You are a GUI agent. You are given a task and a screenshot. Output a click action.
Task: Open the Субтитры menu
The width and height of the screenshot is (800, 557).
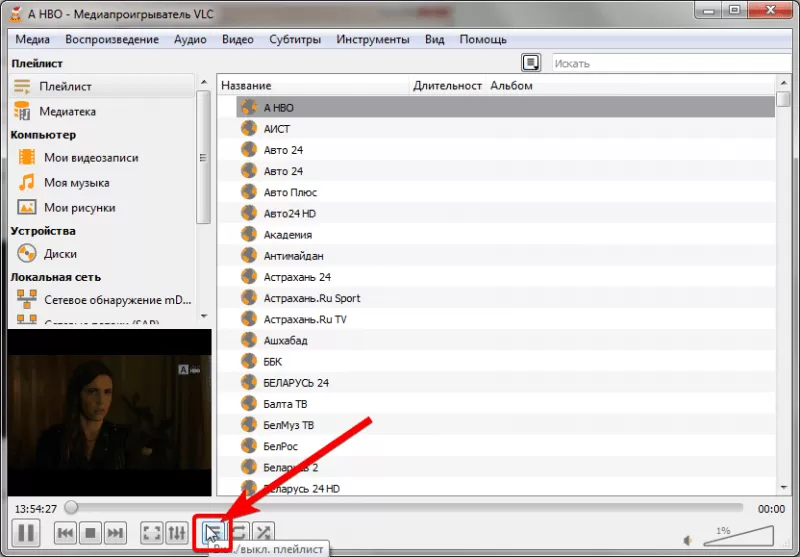(x=295, y=39)
